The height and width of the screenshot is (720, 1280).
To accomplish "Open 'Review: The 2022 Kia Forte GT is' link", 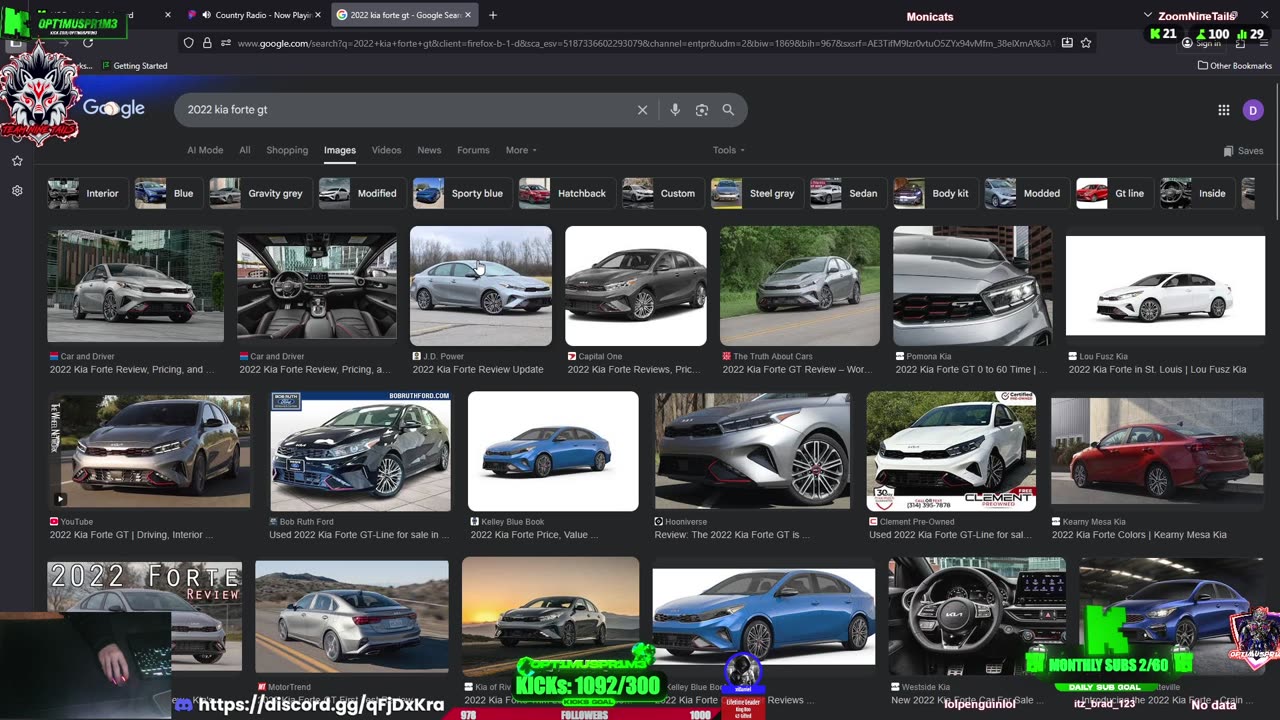I will pos(733,535).
